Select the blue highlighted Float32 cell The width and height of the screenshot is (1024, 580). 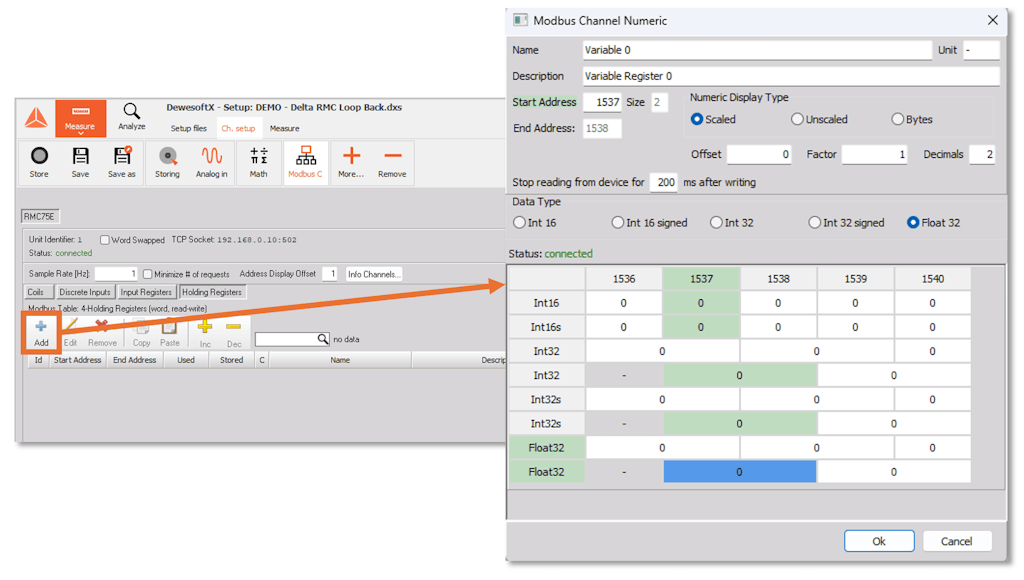point(739,472)
